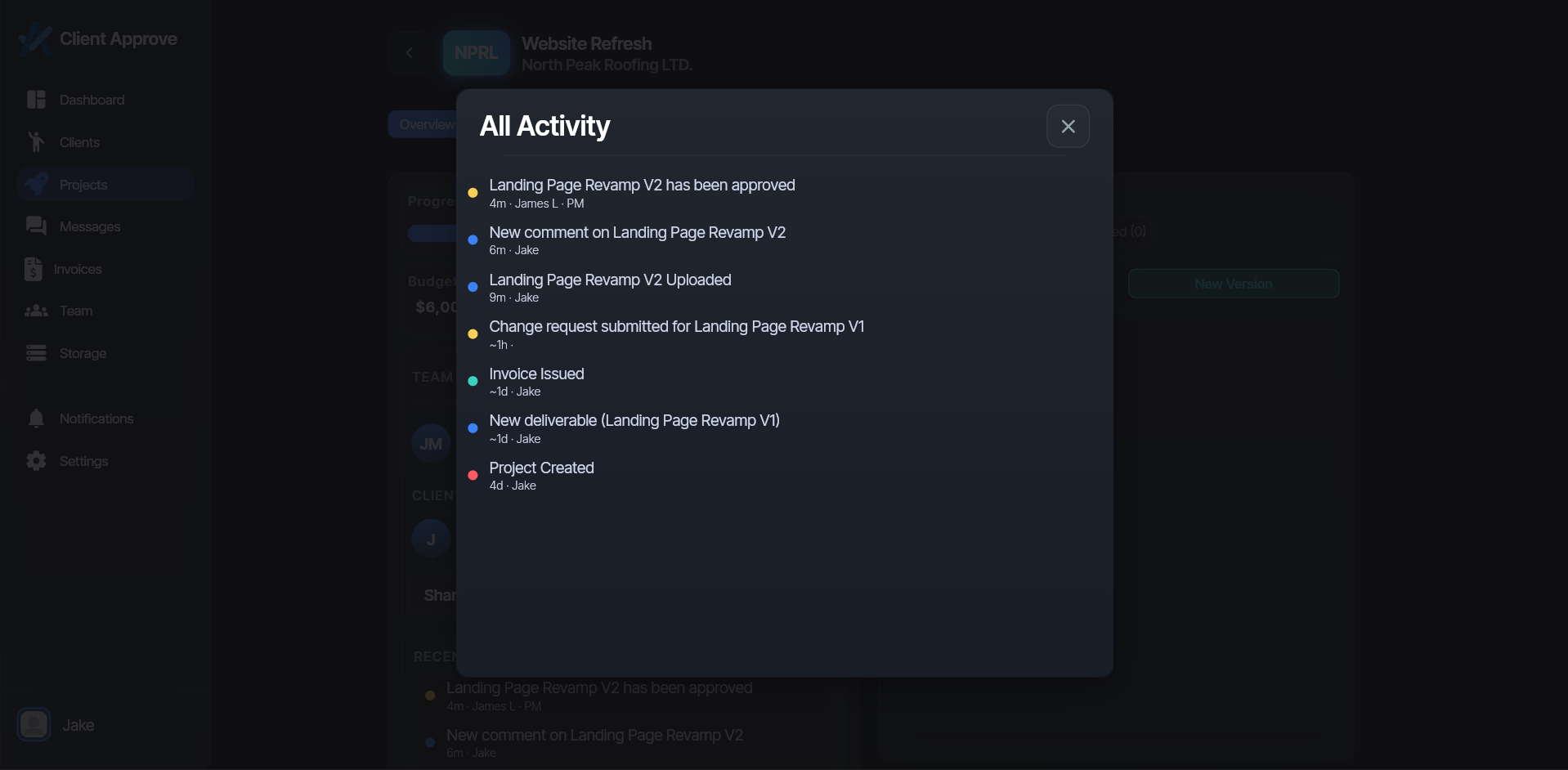Open Messages from the sidebar
This screenshot has width=1568, height=770.
coord(89,226)
